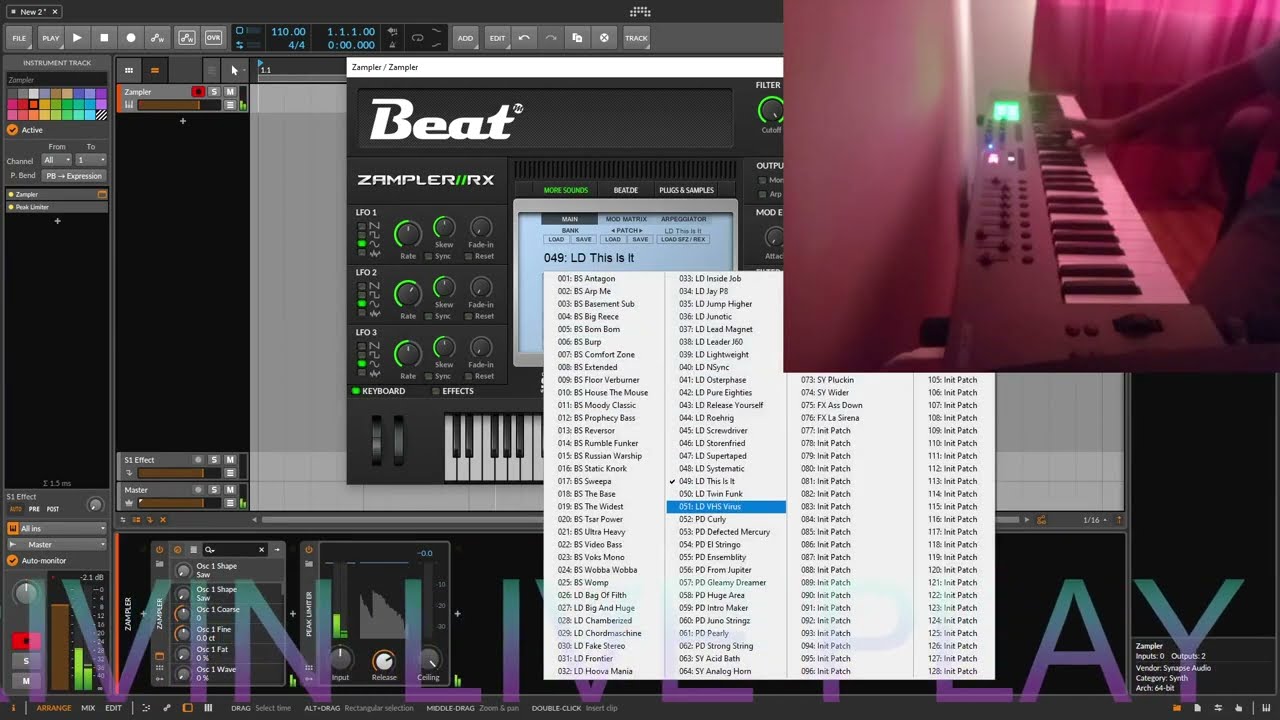Click the MORE SOUNDS button in Zampler
Image resolution: width=1280 pixels, height=720 pixels.
click(566, 190)
